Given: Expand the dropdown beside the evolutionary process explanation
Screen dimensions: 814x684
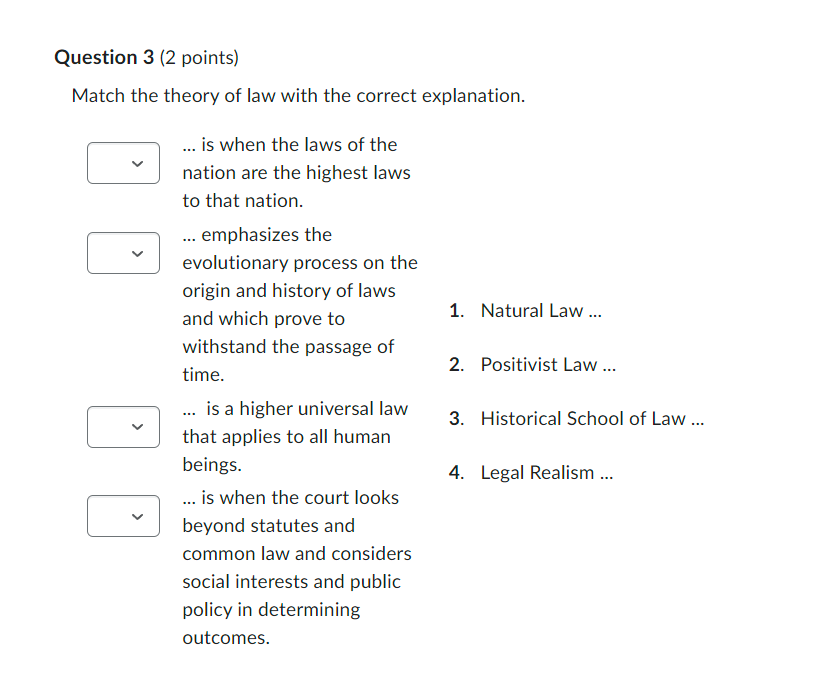Looking at the screenshot, I should point(123,253).
